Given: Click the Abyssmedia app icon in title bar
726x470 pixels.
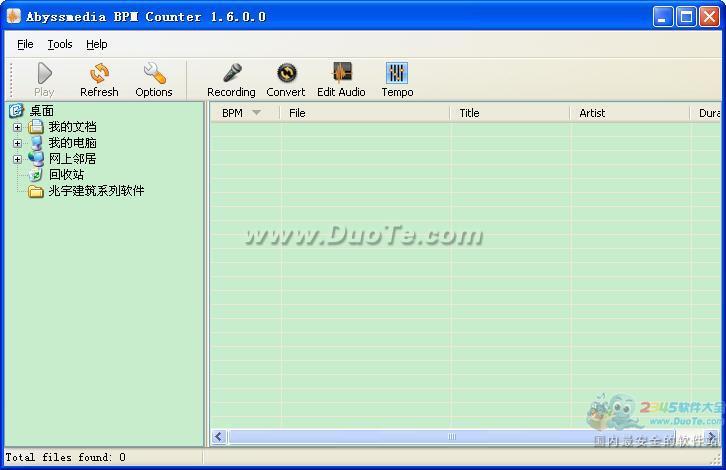Looking at the screenshot, I should coord(14,16).
